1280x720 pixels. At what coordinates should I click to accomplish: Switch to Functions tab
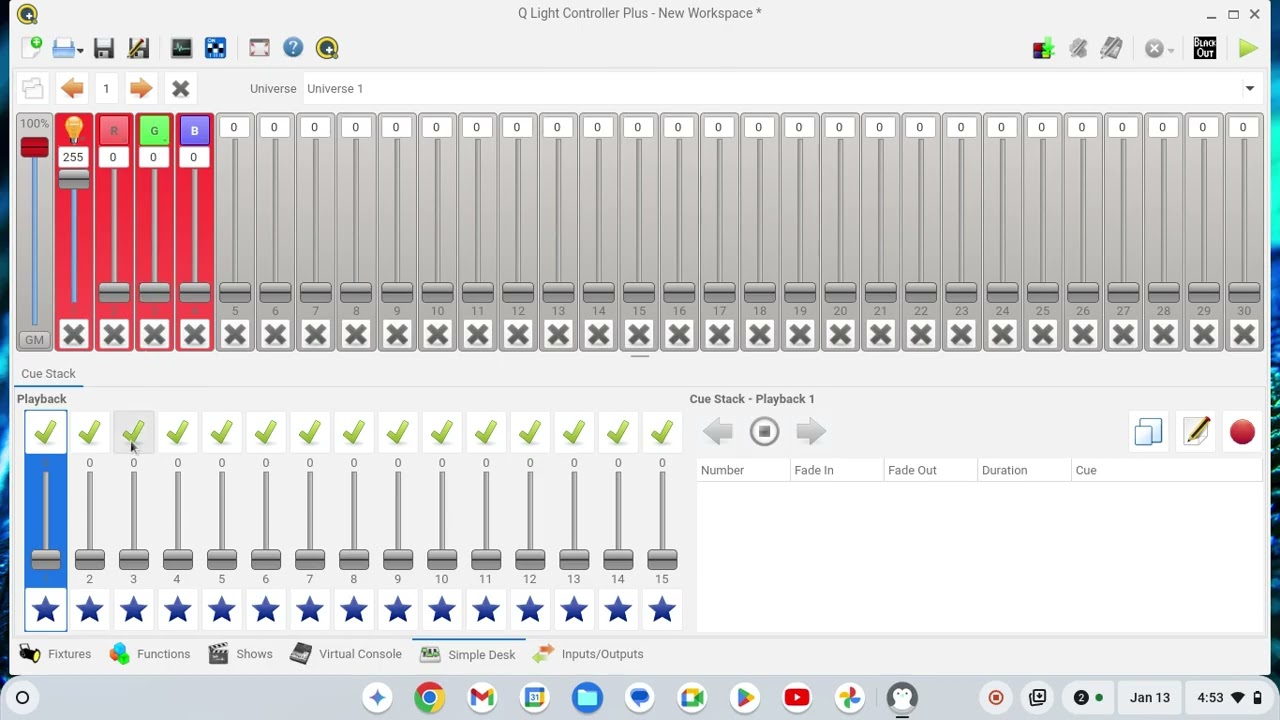click(150, 654)
